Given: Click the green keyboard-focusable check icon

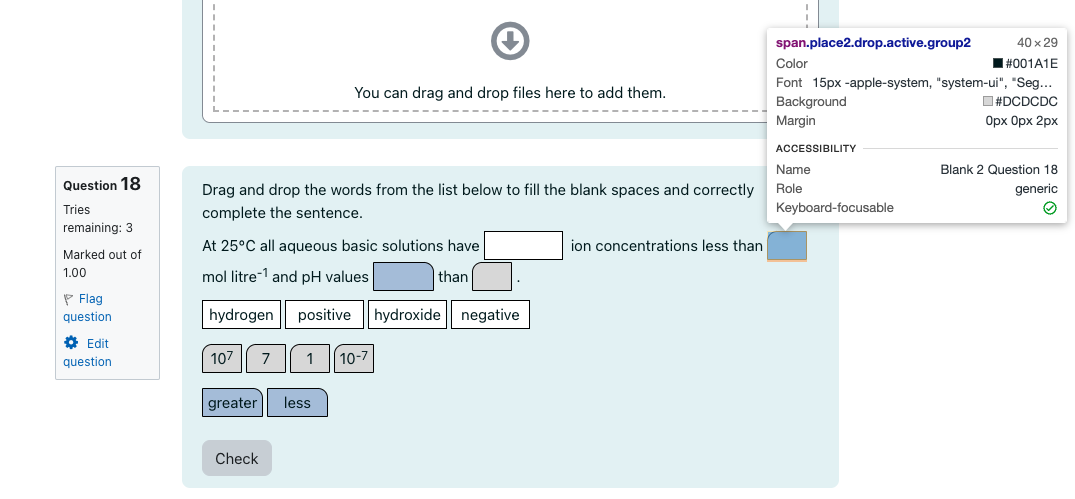Looking at the screenshot, I should tap(1050, 208).
